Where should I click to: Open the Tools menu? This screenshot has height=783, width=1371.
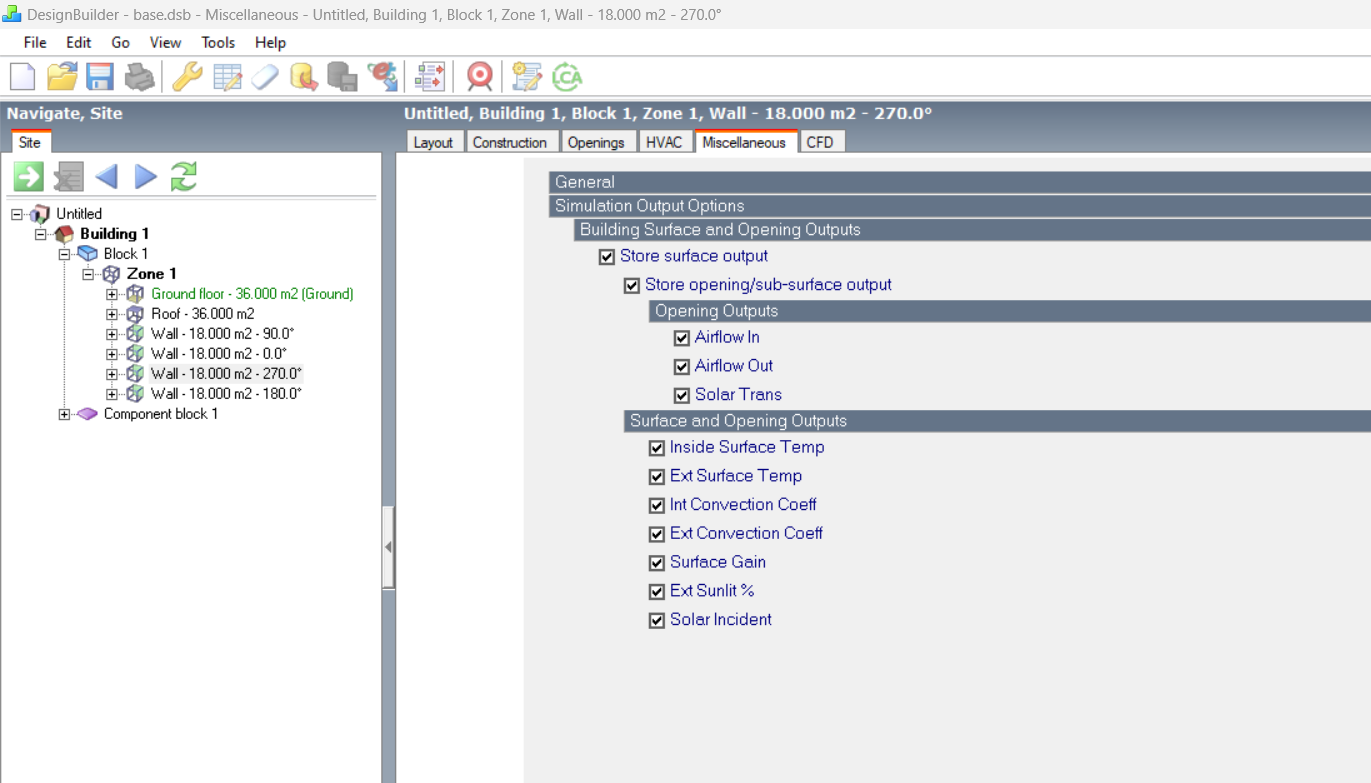click(218, 42)
